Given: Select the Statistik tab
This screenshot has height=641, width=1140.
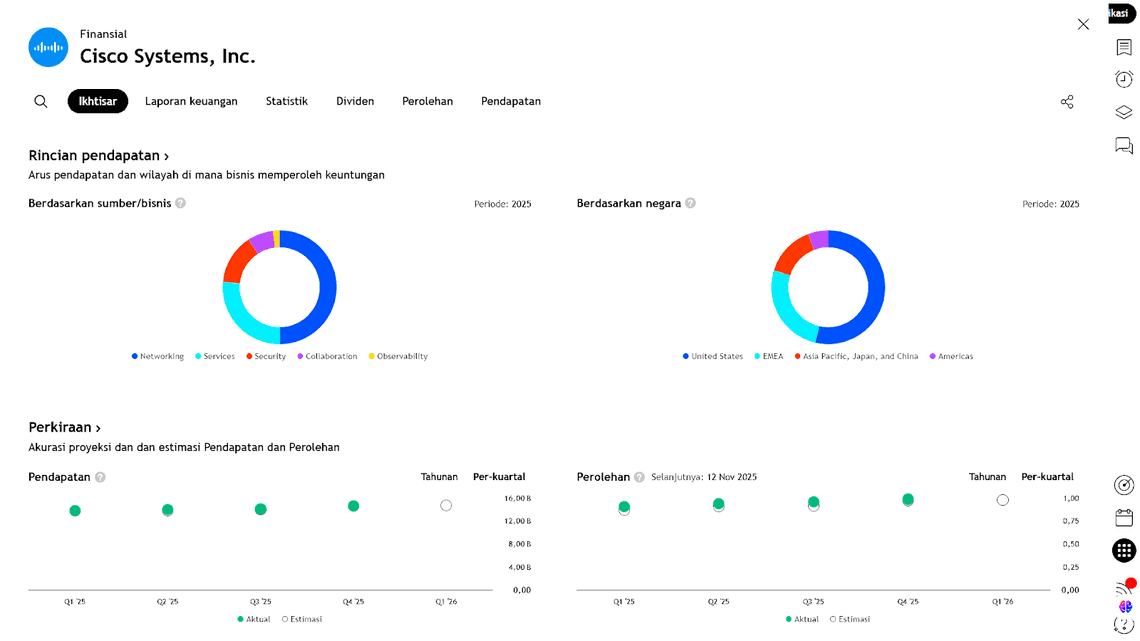Looking at the screenshot, I should click(287, 101).
